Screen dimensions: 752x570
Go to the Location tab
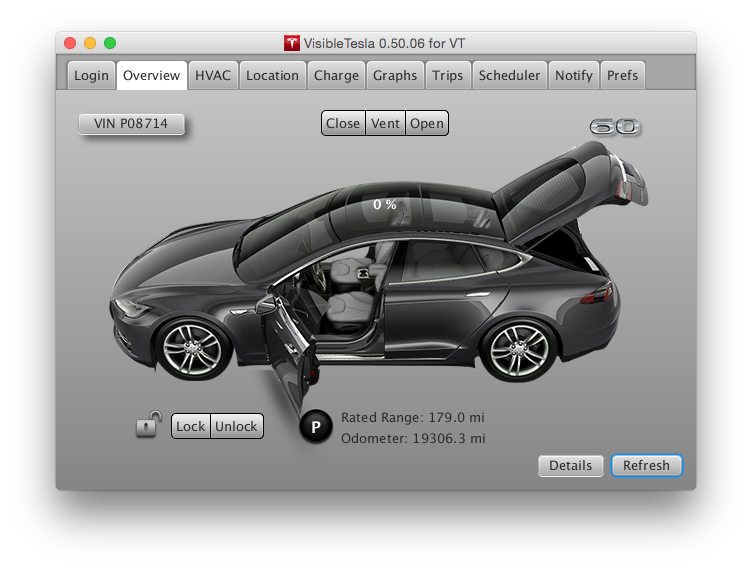click(272, 75)
